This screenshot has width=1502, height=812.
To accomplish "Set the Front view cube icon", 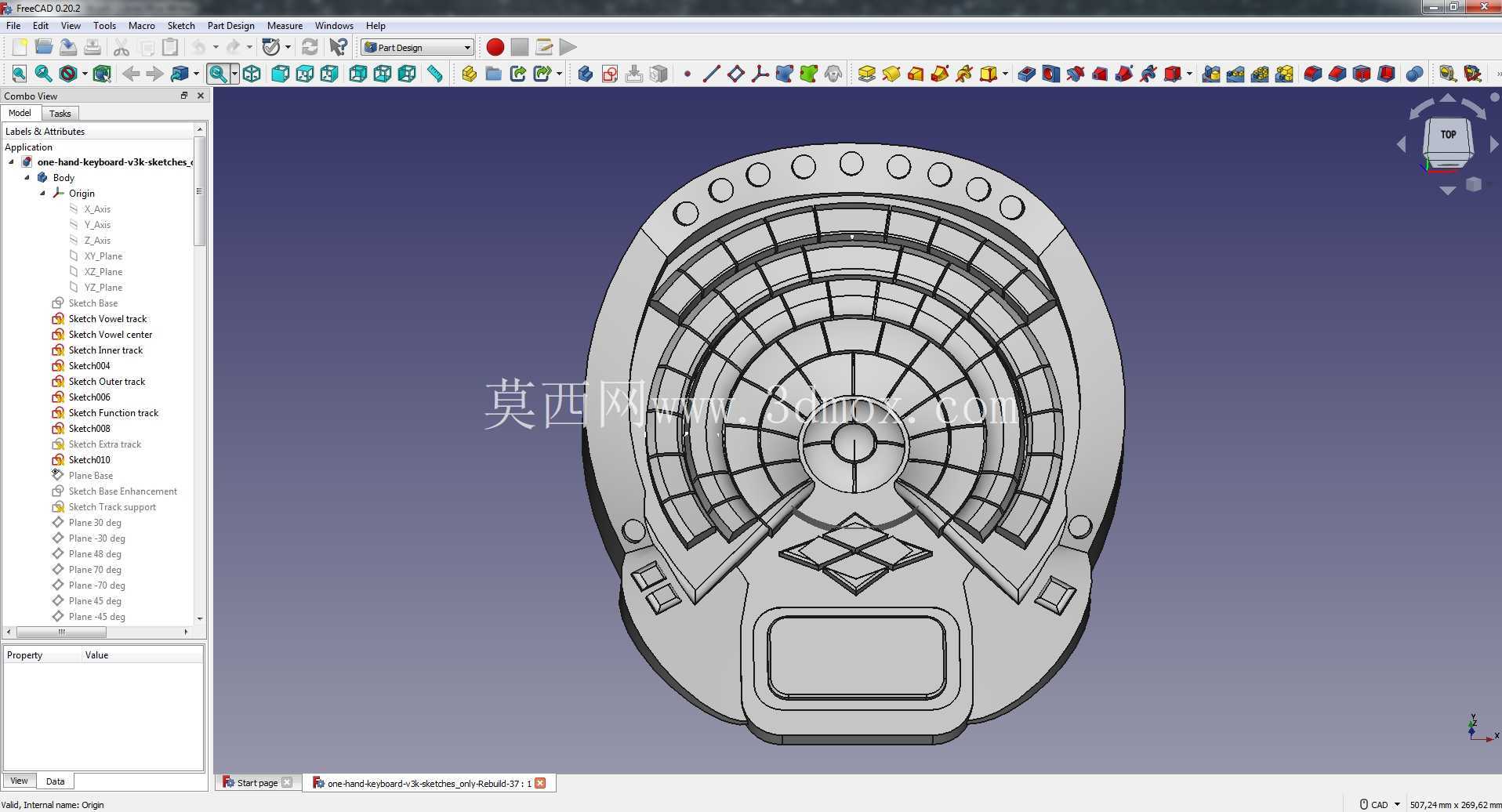I will [x=280, y=74].
